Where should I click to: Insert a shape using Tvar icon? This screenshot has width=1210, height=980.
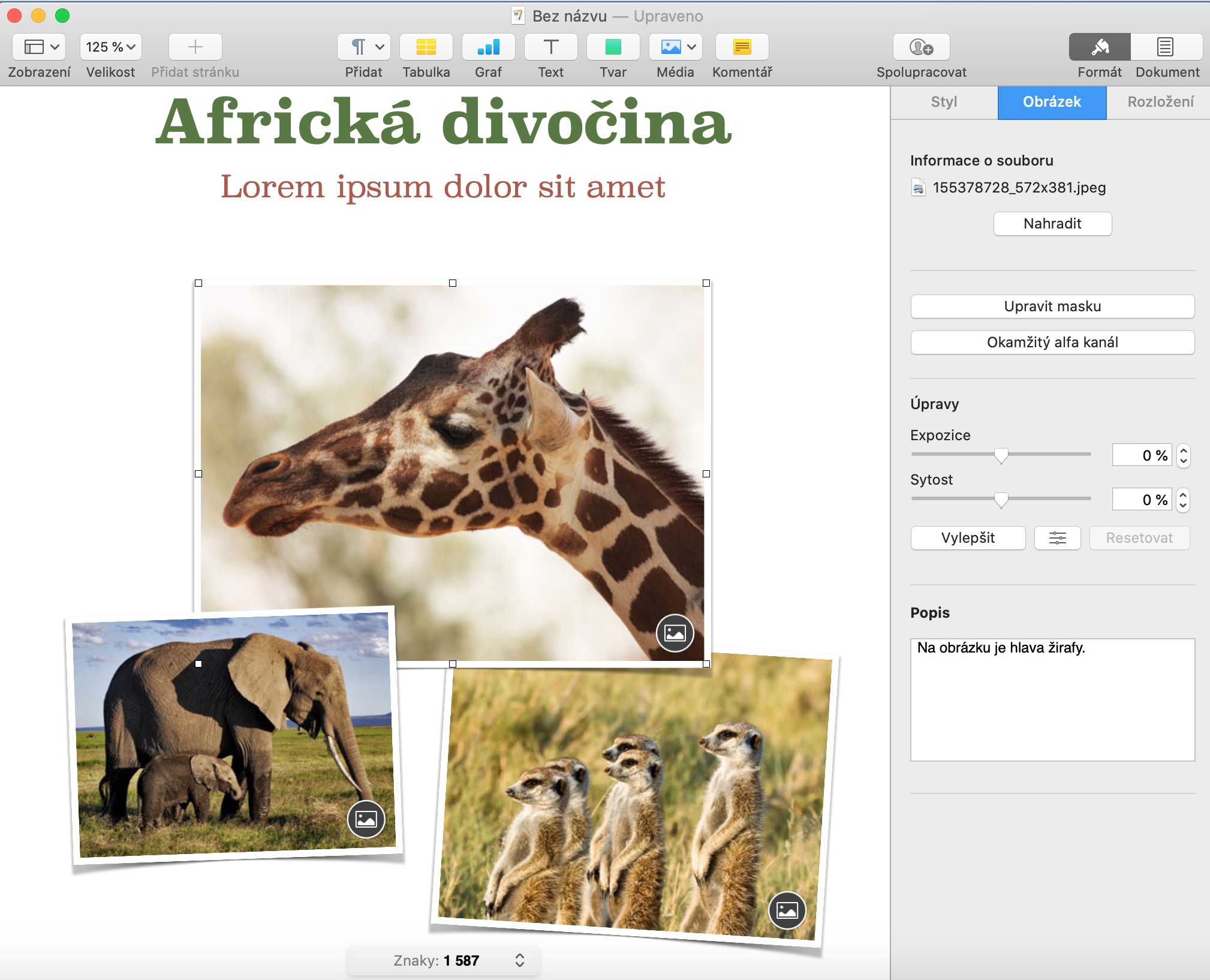(x=613, y=47)
